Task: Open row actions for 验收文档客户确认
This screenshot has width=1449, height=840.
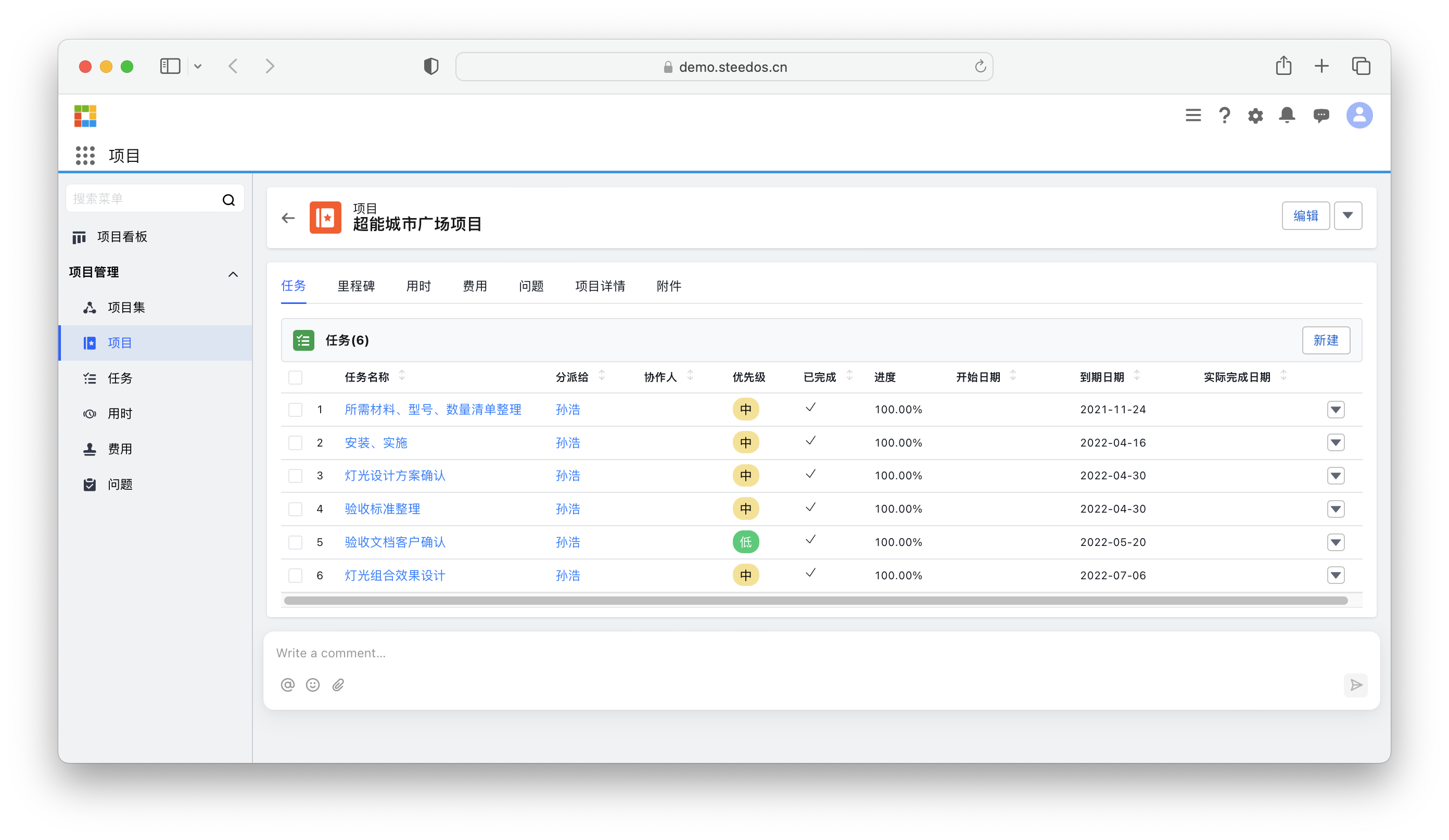Action: coord(1335,542)
